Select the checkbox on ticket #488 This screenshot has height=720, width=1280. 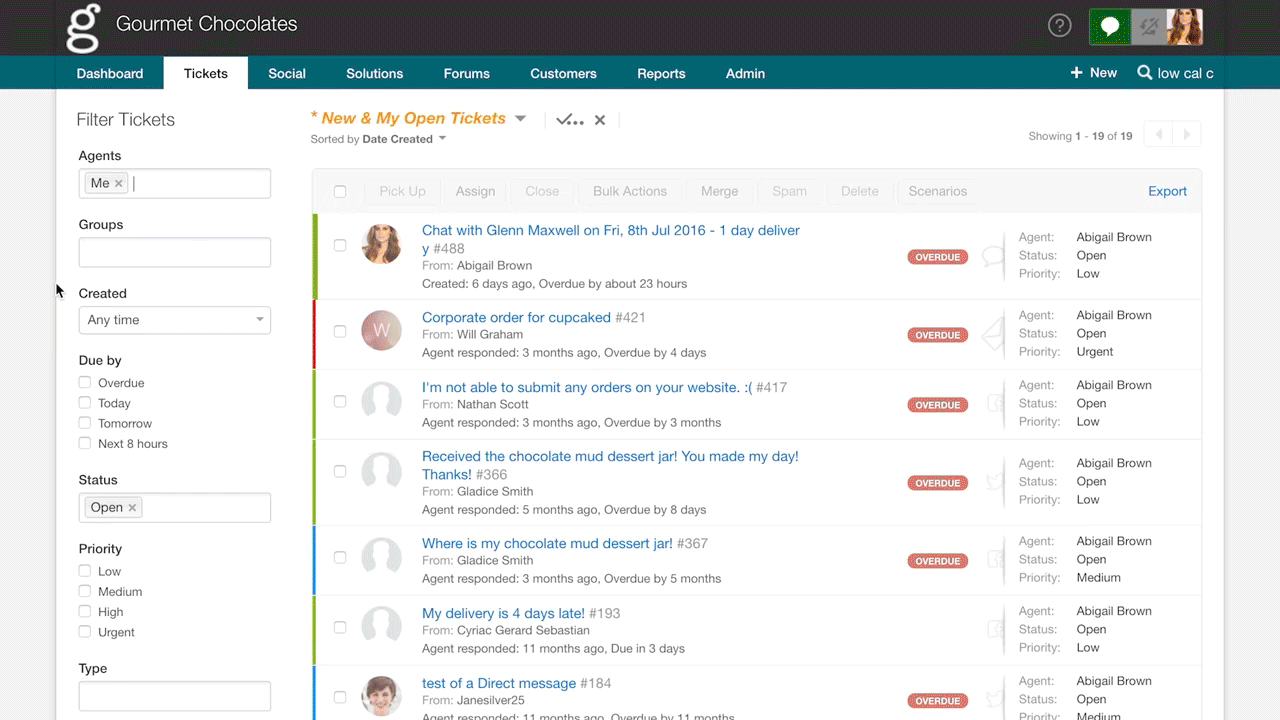(x=340, y=244)
